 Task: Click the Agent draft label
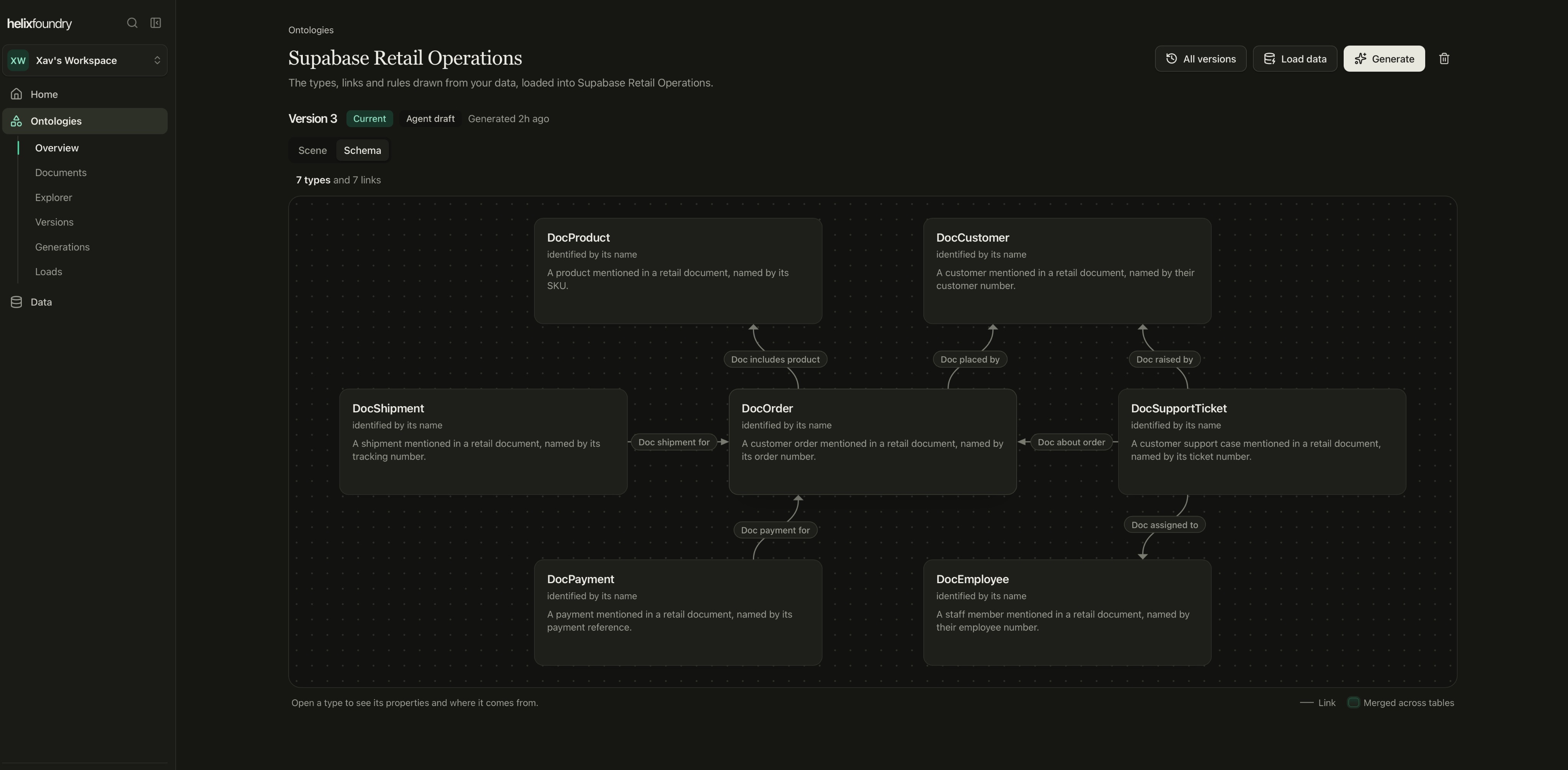(430, 119)
